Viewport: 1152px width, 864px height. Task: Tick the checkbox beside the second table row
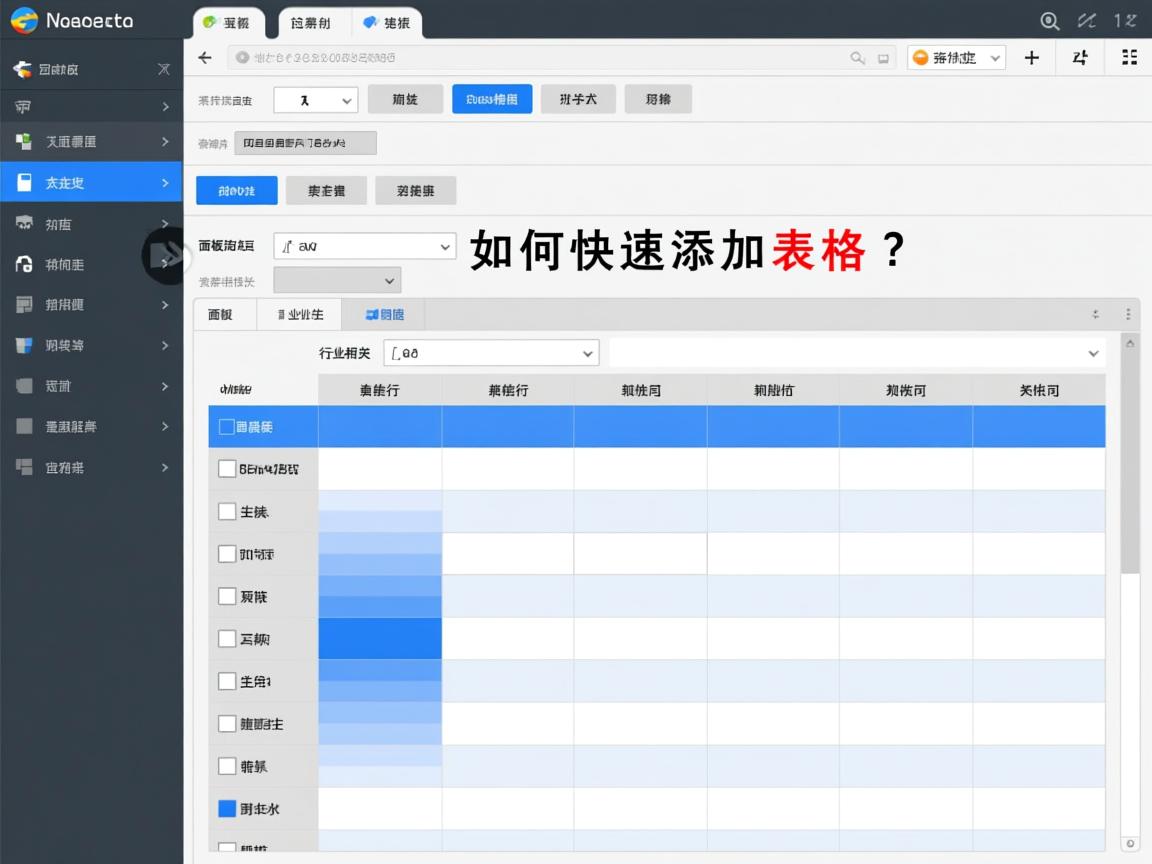click(x=227, y=468)
